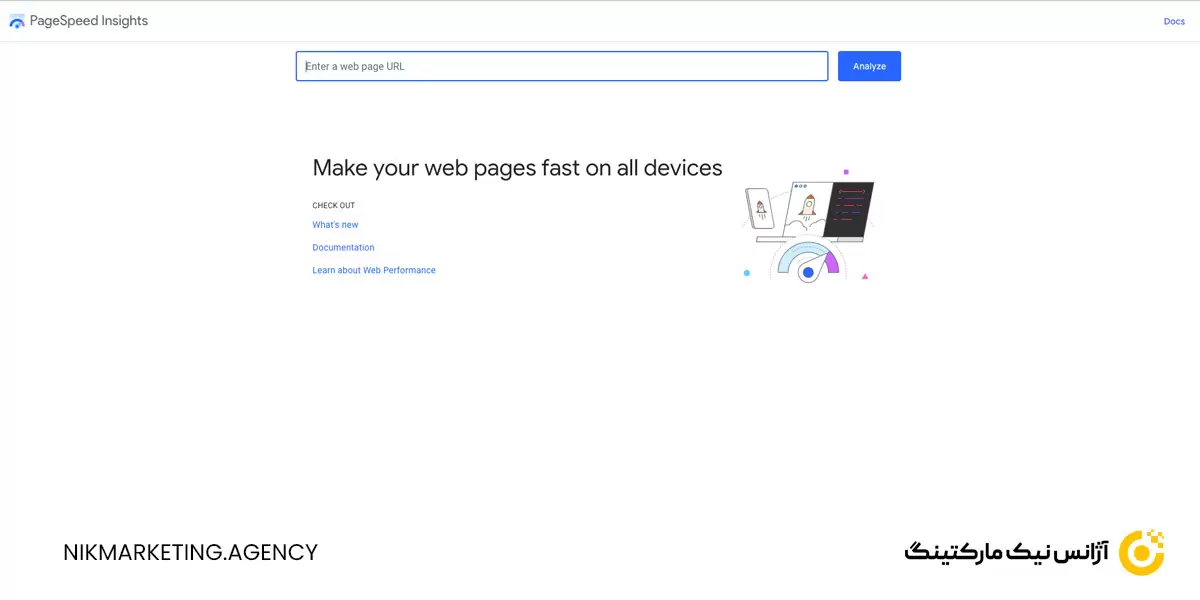
Task: Open the What's new link
Action: pos(335,225)
